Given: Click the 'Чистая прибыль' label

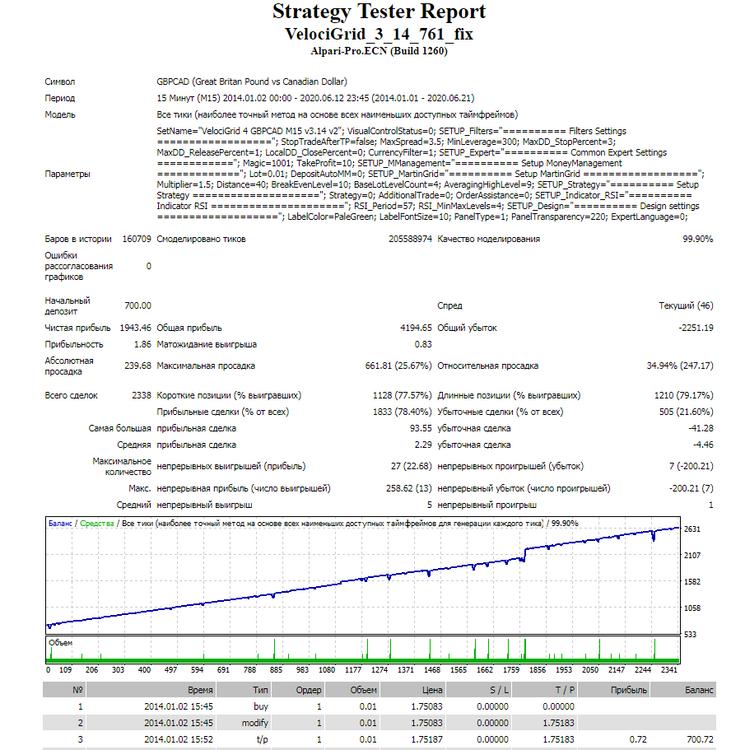Looking at the screenshot, I should click(77, 328).
